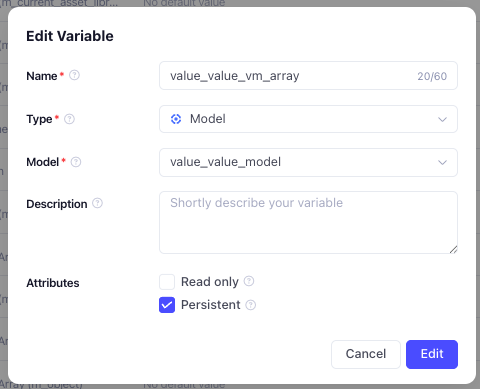Select the Model type icon in Type field
The image size is (480, 389).
176,119
